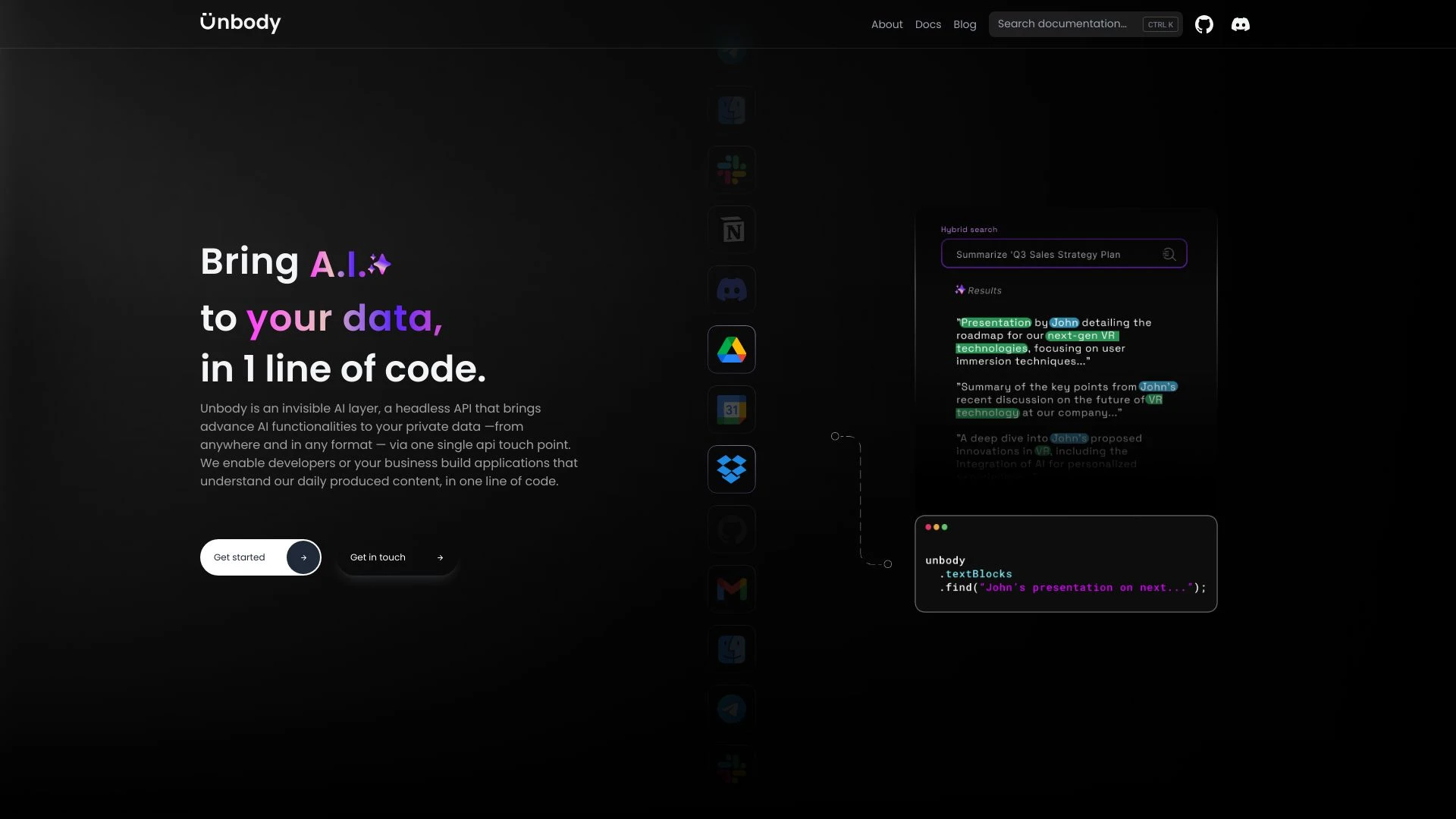Click the Dropbox integration icon

click(x=731, y=469)
